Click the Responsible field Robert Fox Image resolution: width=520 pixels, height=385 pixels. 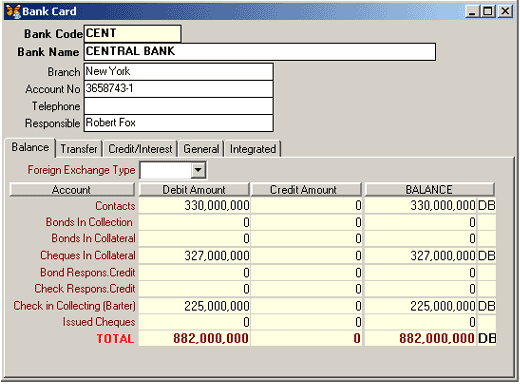point(179,123)
